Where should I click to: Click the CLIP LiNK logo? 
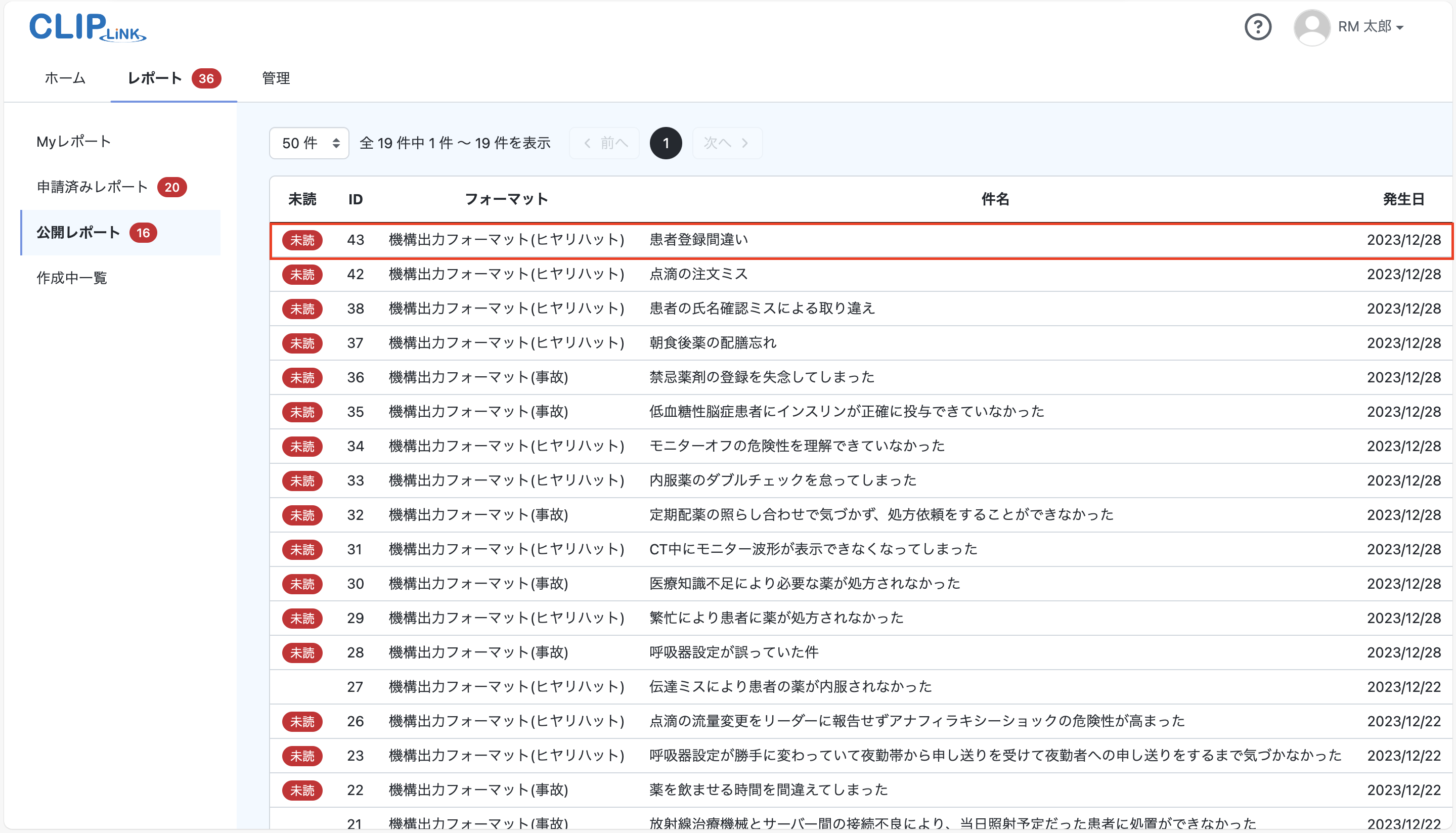coord(87,26)
